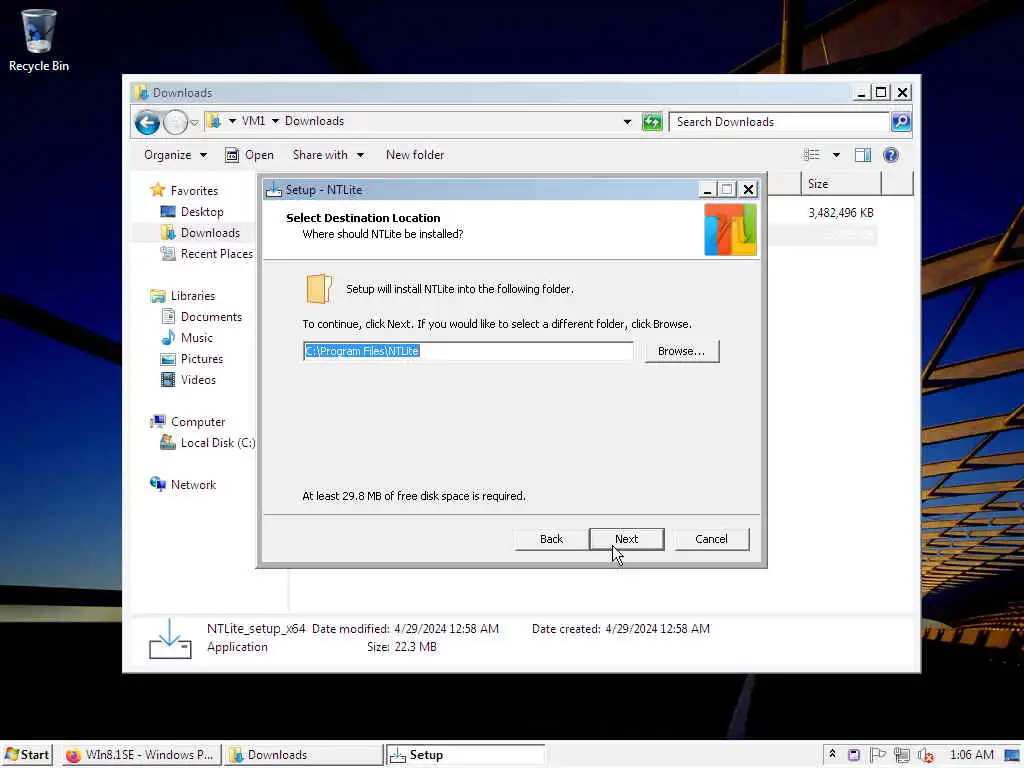Click the forward navigation arrow in Explorer
1024x768 pixels.
tap(175, 122)
